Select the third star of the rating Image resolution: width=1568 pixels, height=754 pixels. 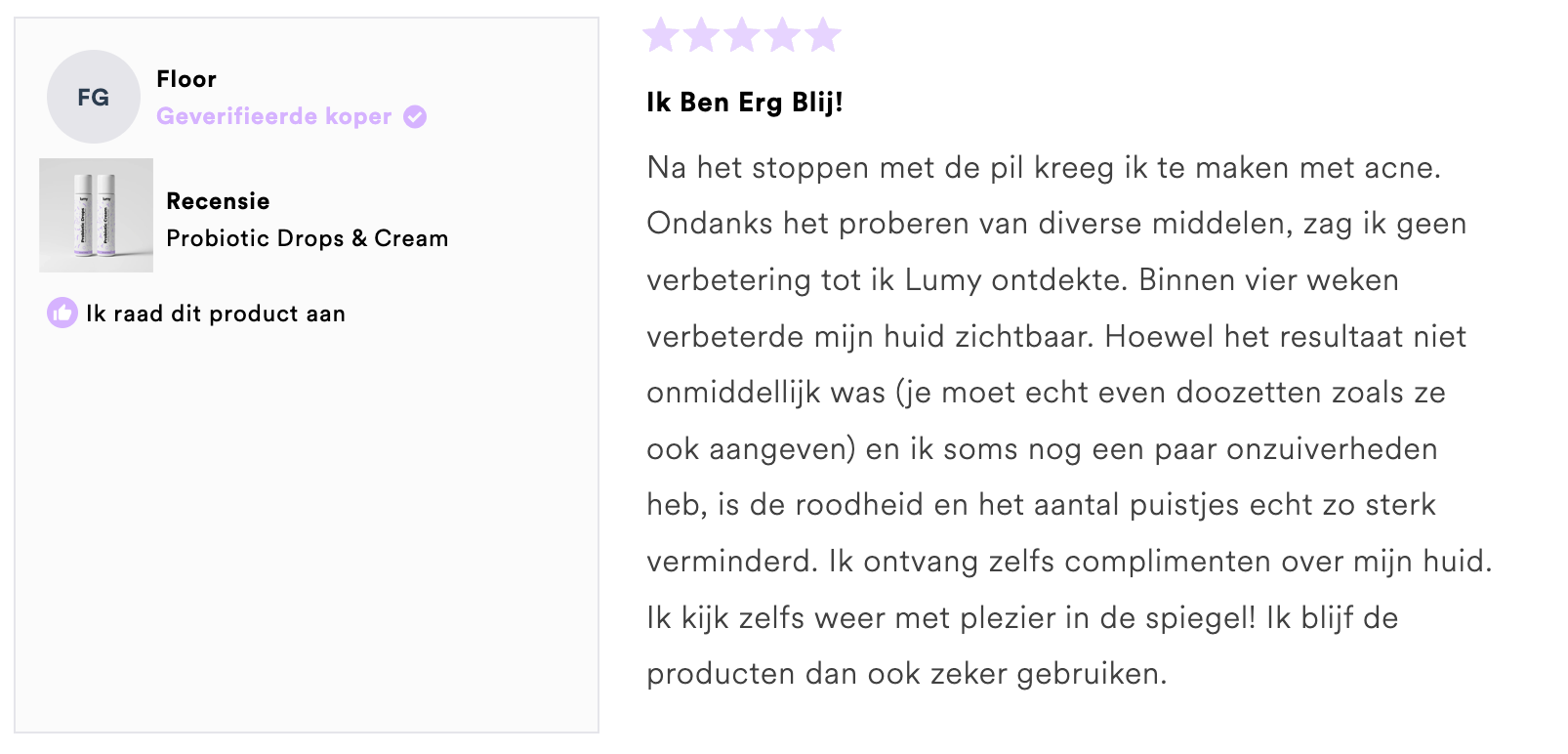point(742,35)
